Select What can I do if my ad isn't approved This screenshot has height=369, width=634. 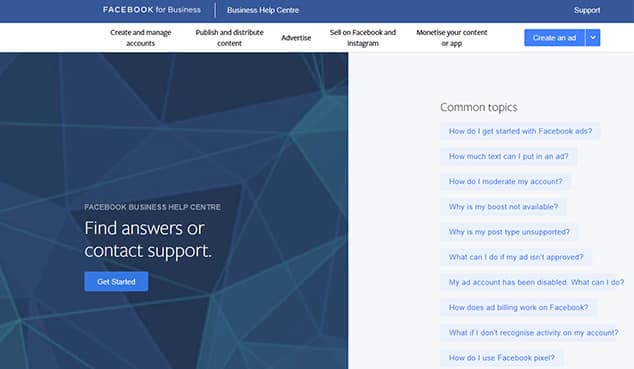tap(516, 257)
